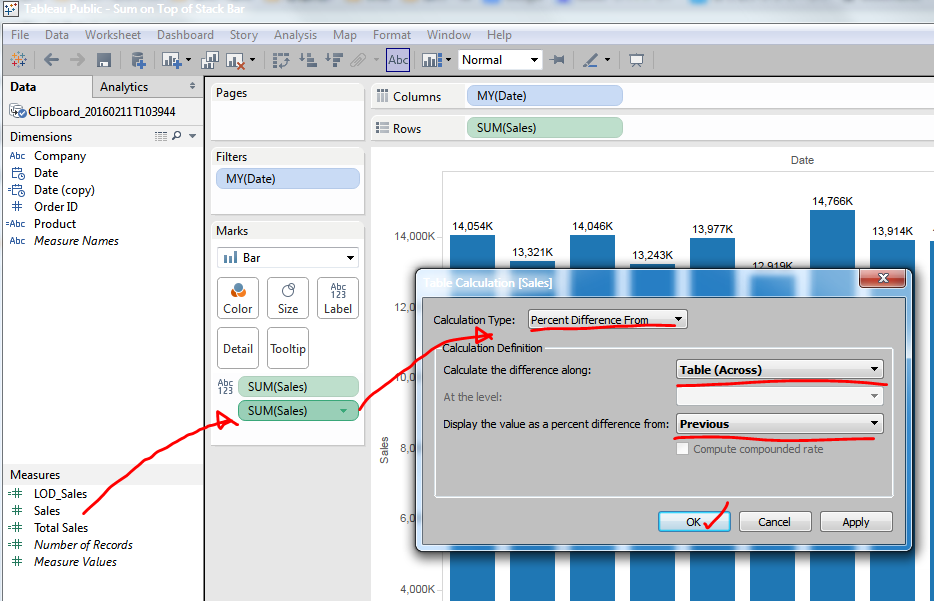This screenshot has height=601, width=934.
Task: Sort ascending toolbar icon
Action: (x=307, y=60)
